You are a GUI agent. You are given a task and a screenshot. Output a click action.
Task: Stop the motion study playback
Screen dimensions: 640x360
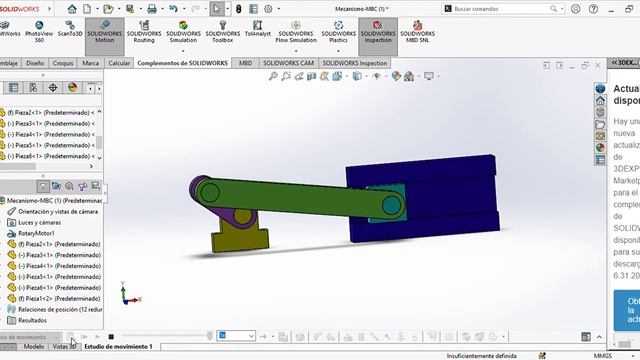pos(111,337)
